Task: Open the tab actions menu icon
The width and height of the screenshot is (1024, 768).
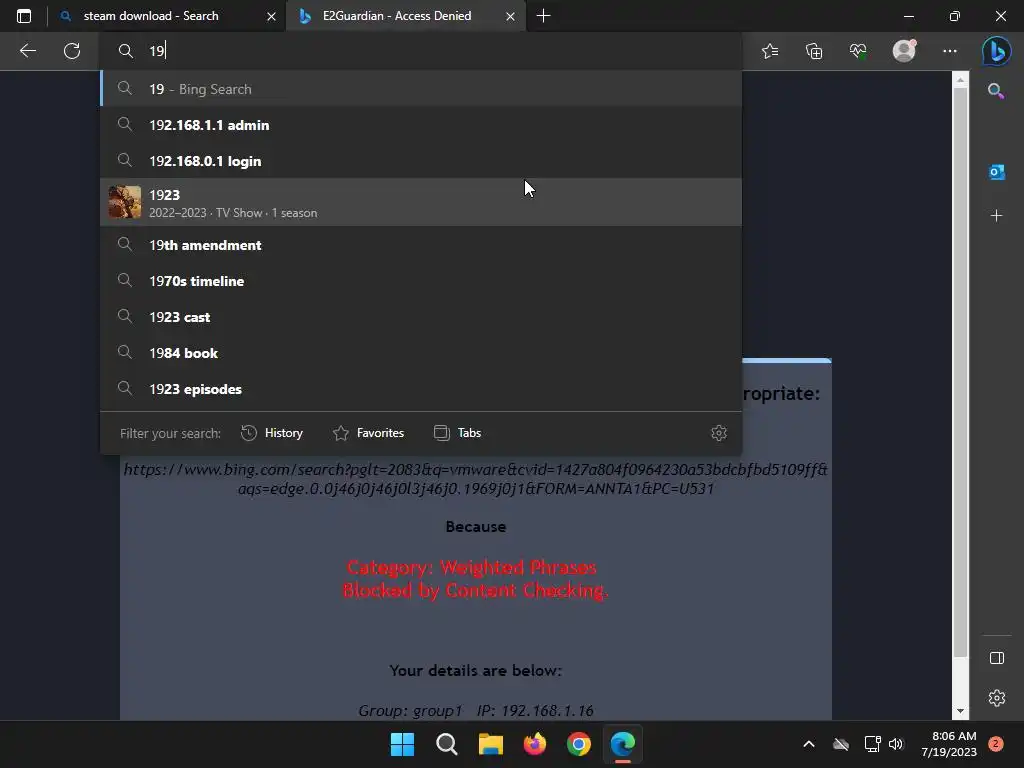Action: pos(24,16)
